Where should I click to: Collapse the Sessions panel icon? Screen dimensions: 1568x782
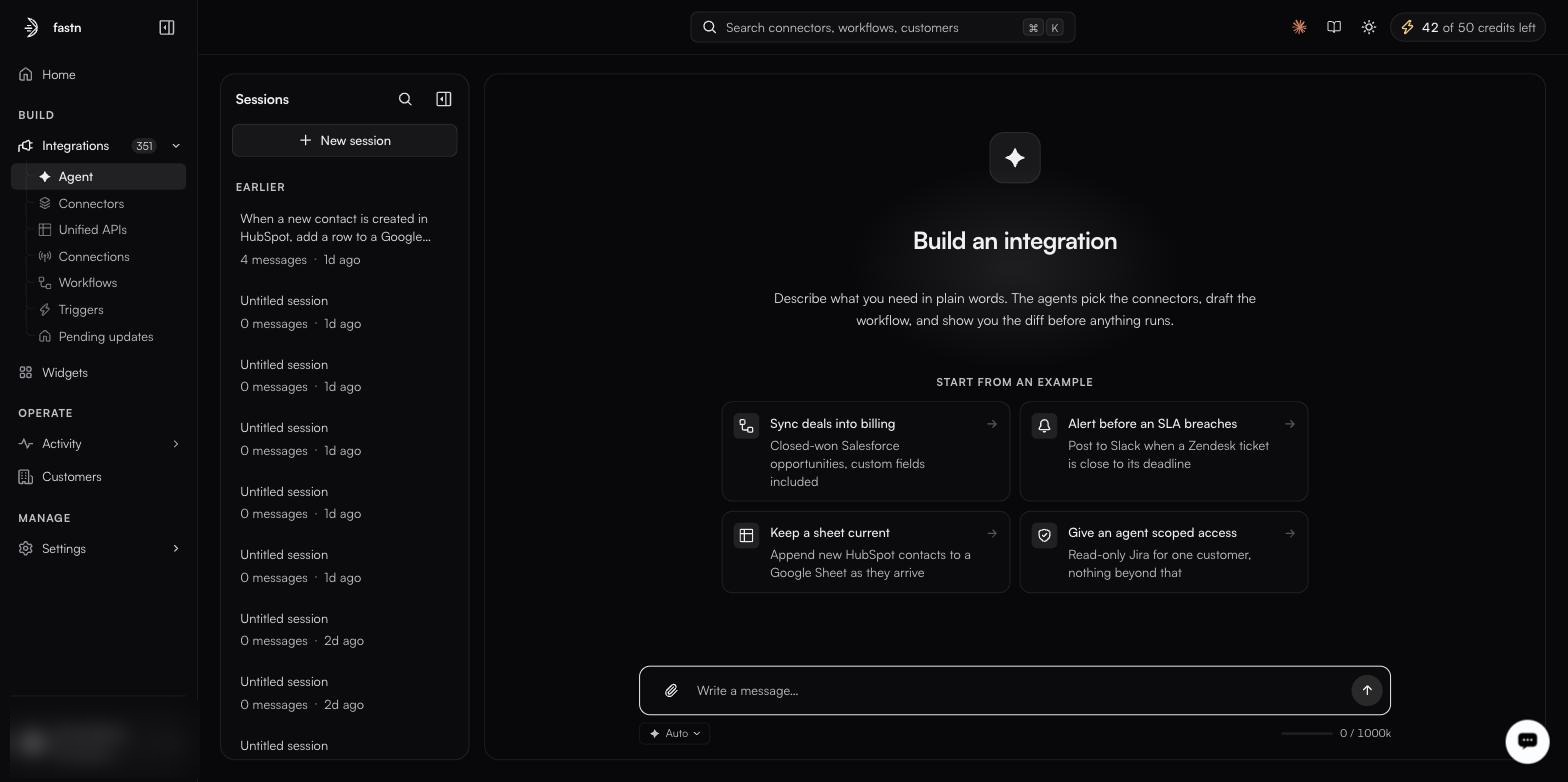pyautogui.click(x=444, y=99)
